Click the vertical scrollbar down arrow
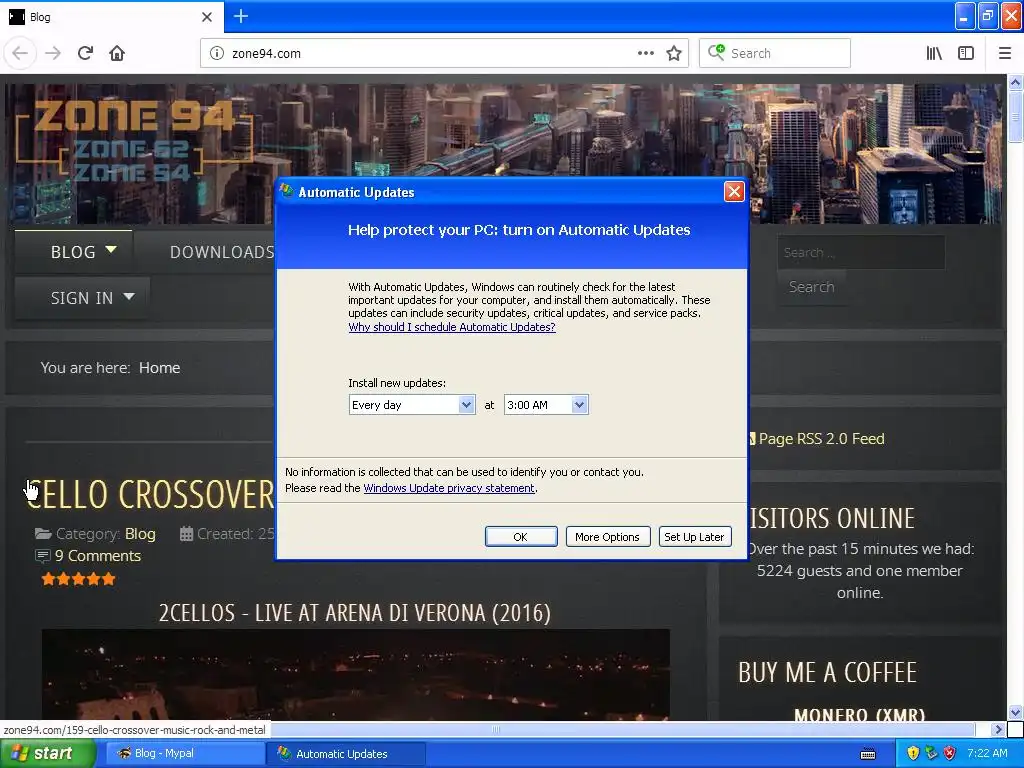 [x=1015, y=712]
